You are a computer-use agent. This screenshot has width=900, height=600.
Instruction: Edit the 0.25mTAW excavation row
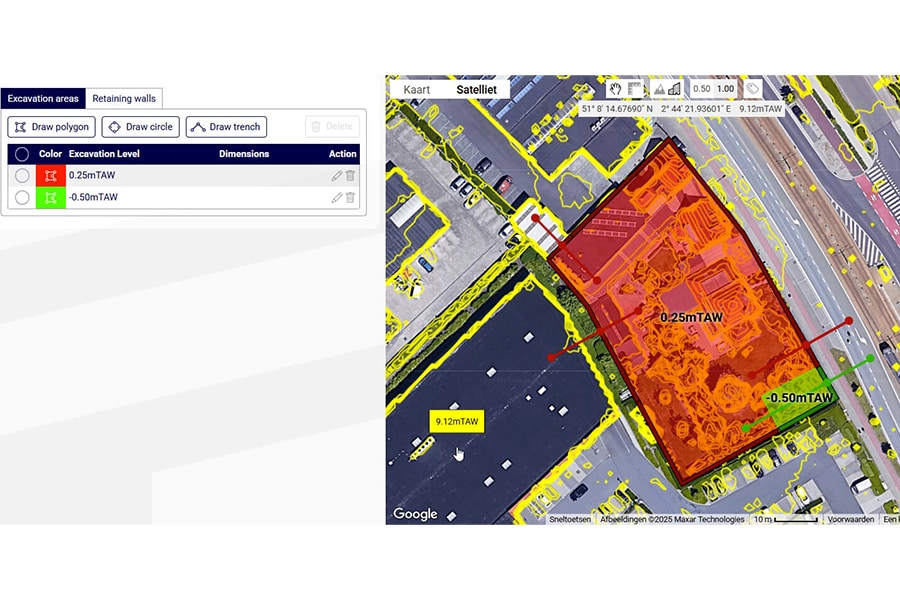coord(337,176)
